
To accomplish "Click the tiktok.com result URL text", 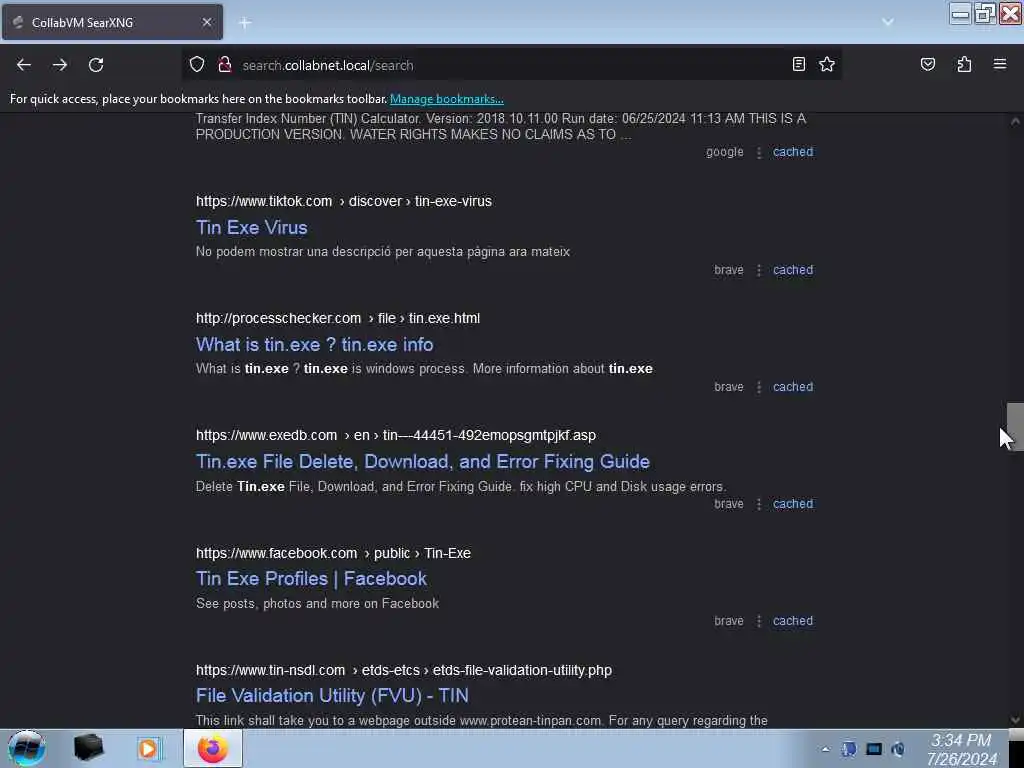I will [344, 201].
